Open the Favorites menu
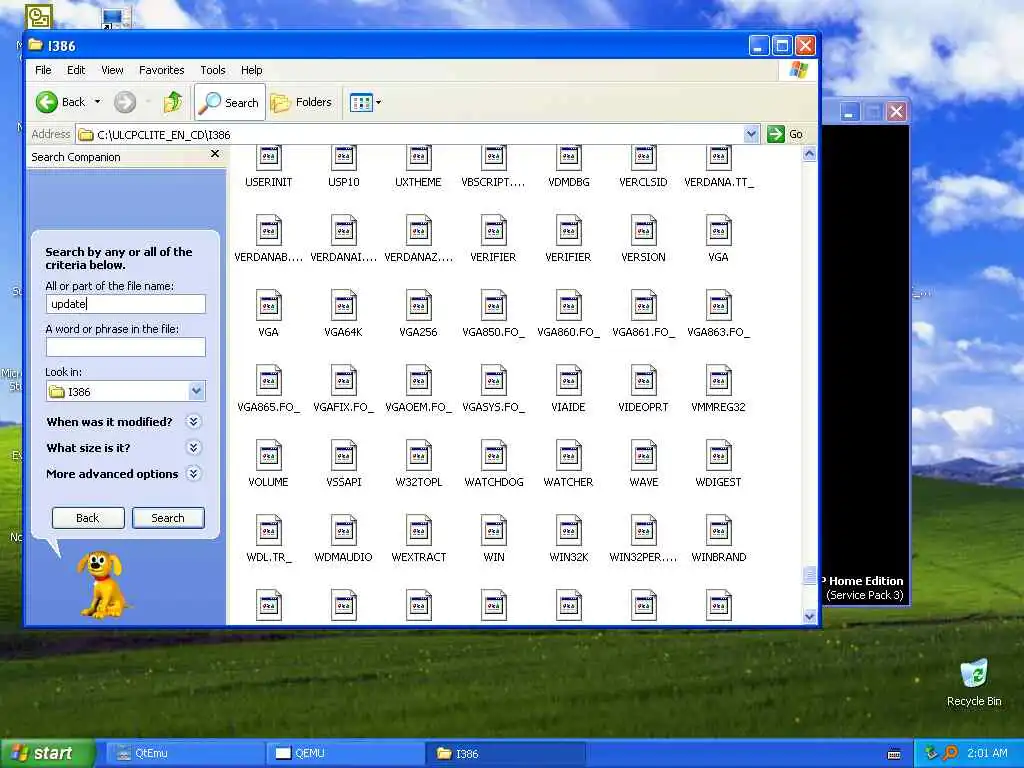Viewport: 1024px width, 768px height. (161, 70)
